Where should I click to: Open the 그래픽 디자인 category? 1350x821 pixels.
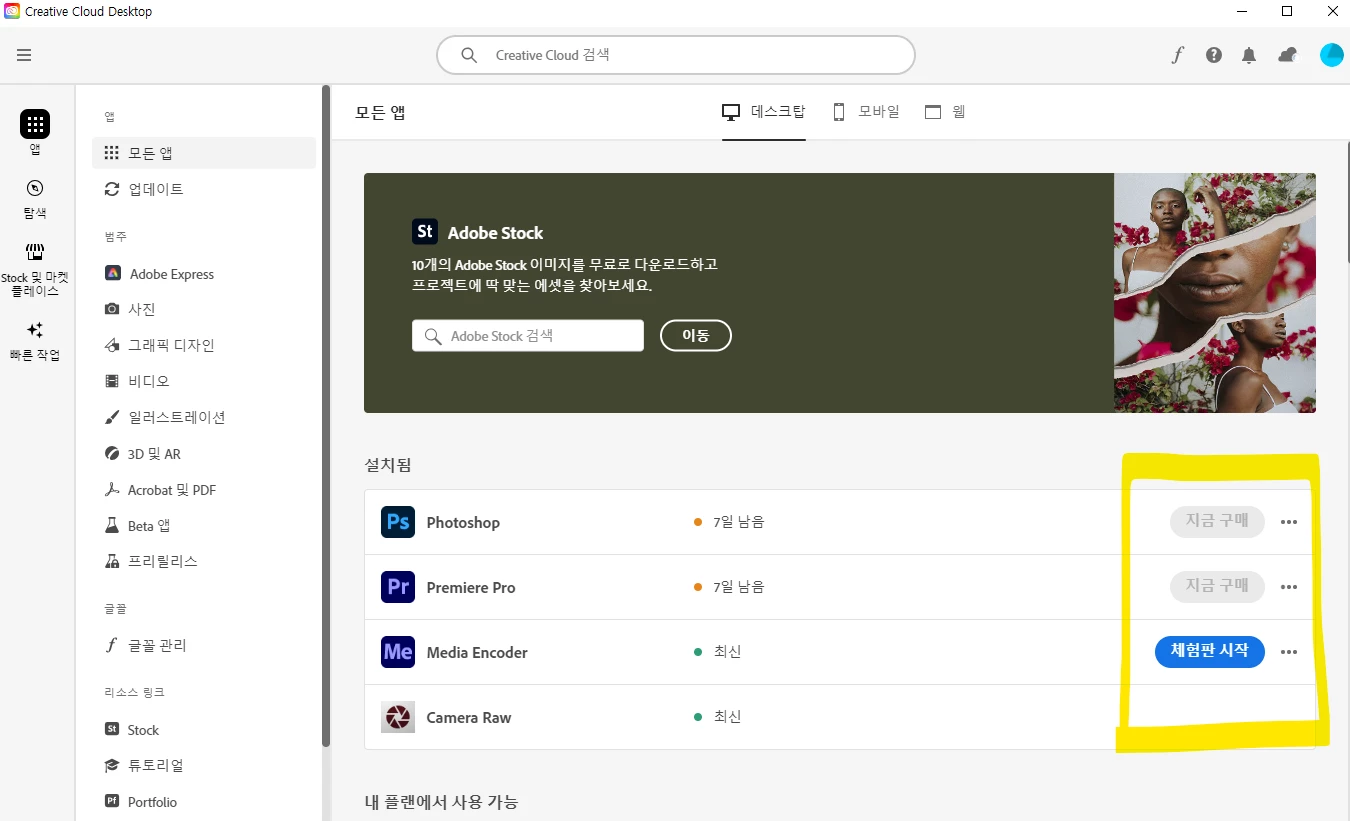[x=204, y=345]
